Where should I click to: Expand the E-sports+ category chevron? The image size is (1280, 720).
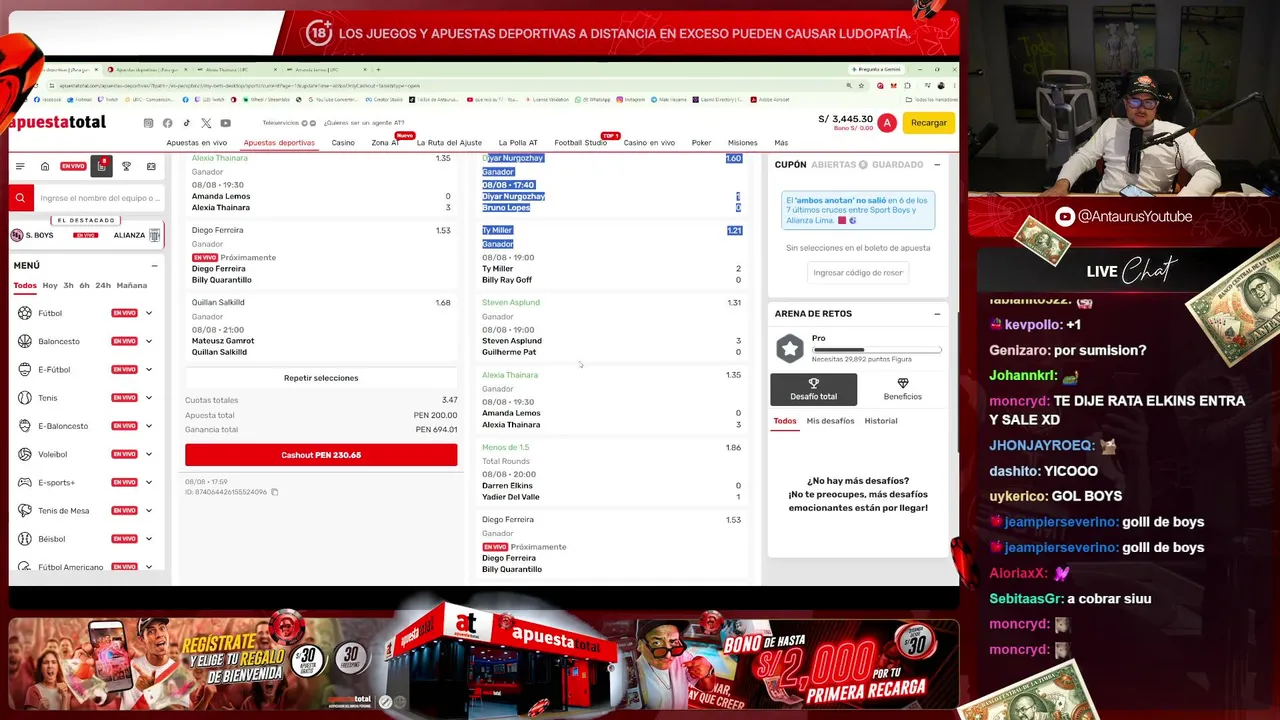149,482
